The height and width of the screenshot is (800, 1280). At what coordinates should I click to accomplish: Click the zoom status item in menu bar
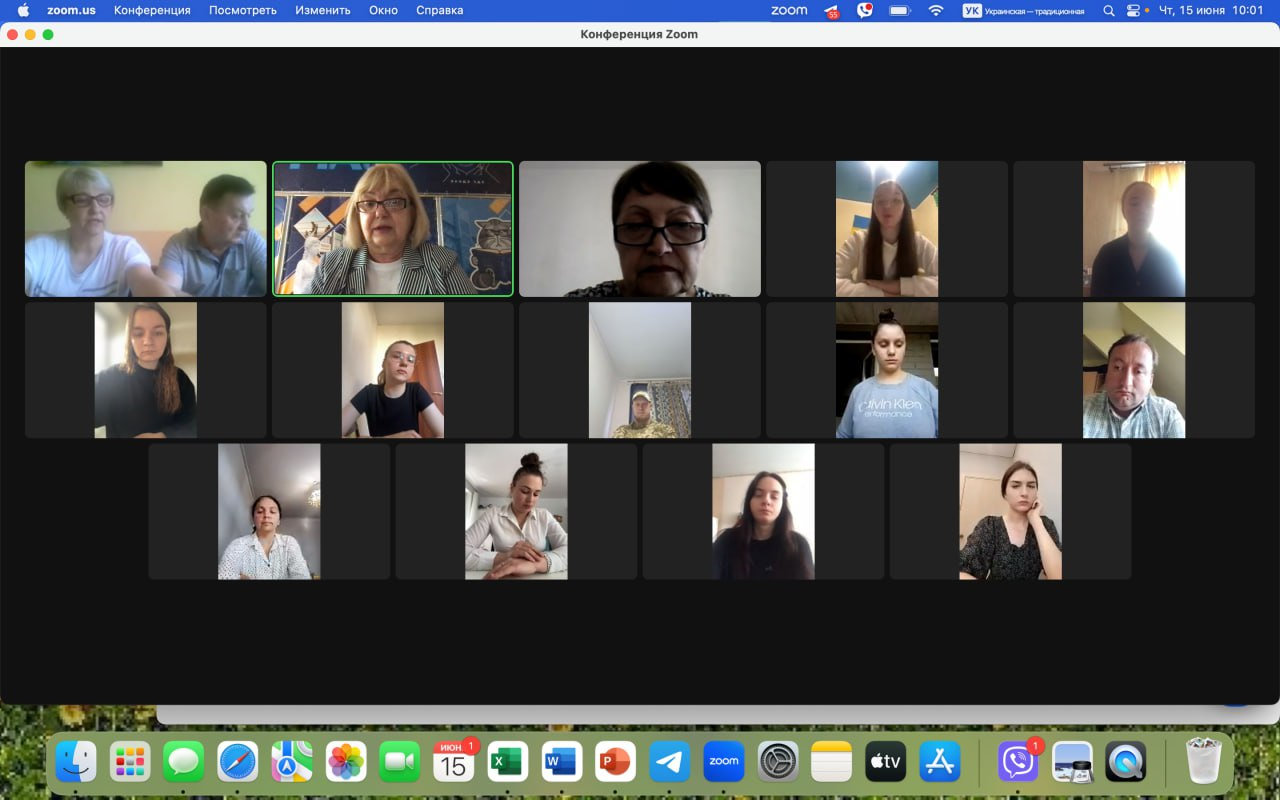(789, 10)
